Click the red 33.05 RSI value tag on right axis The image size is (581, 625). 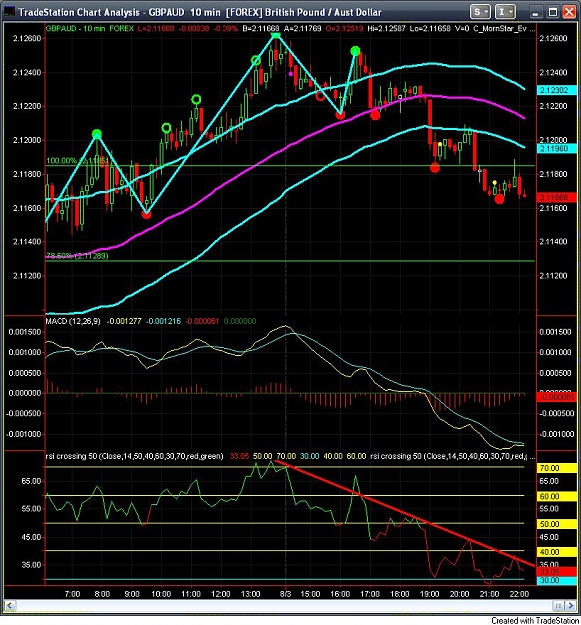[x=556, y=572]
